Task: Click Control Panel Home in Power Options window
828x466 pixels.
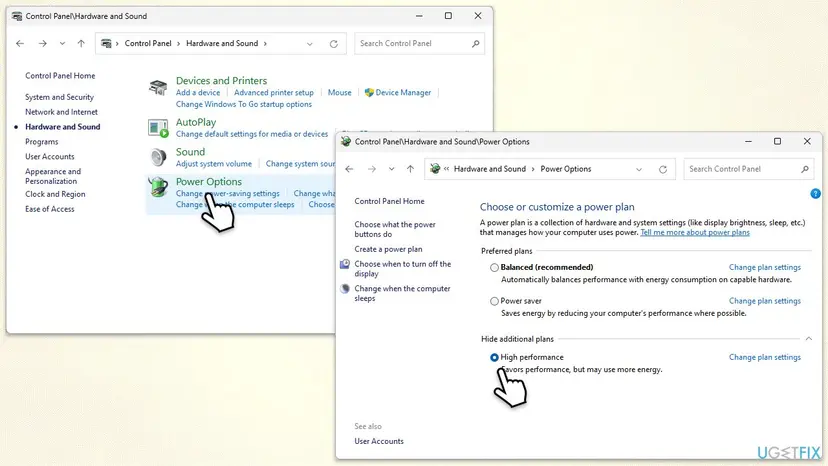Action: (x=389, y=201)
